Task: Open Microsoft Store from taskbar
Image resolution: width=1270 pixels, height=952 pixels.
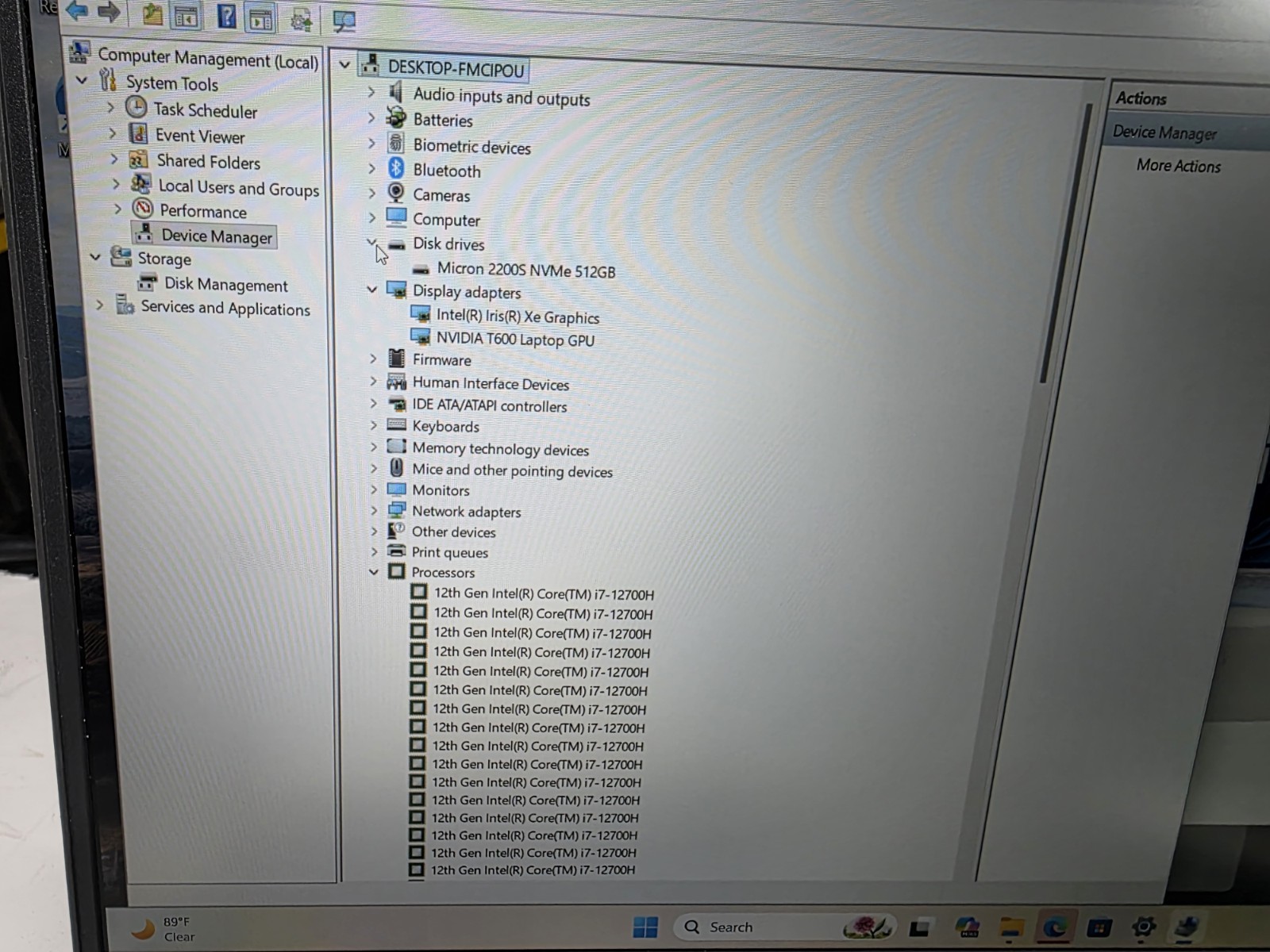Action: (1099, 927)
